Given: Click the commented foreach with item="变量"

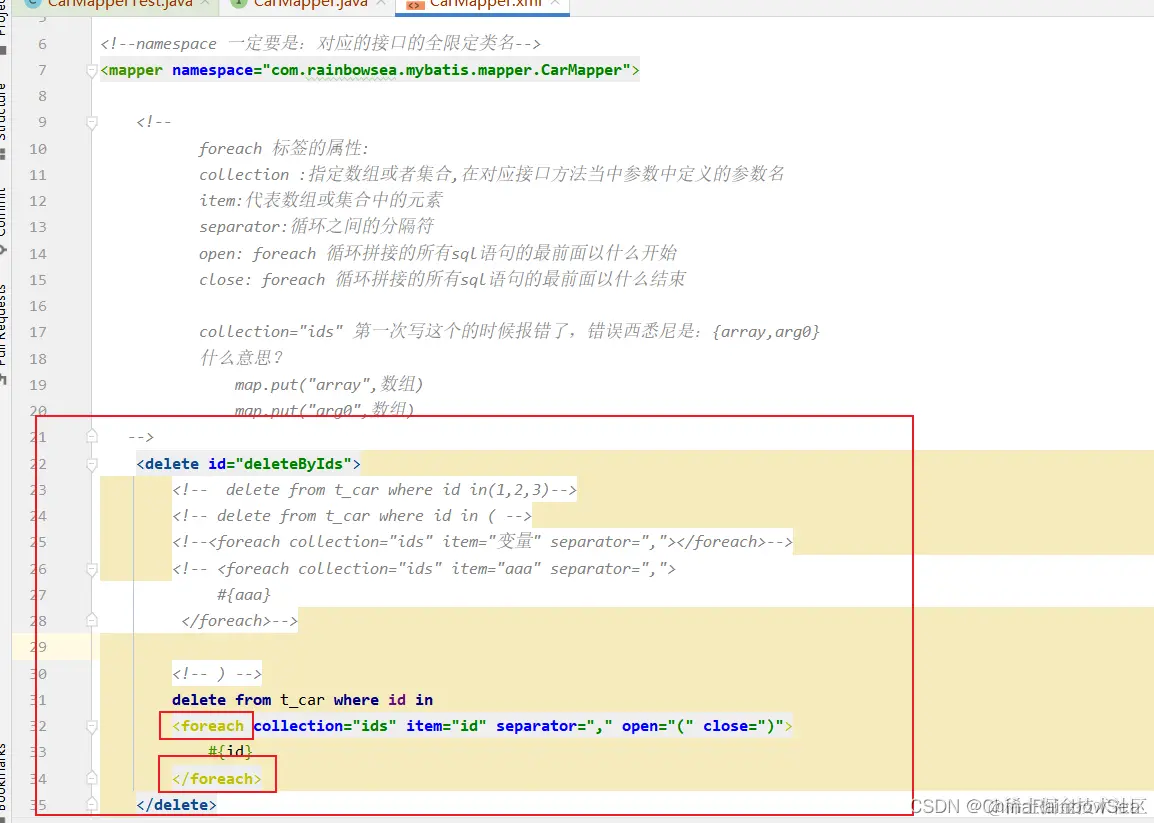Looking at the screenshot, I should click(482, 542).
